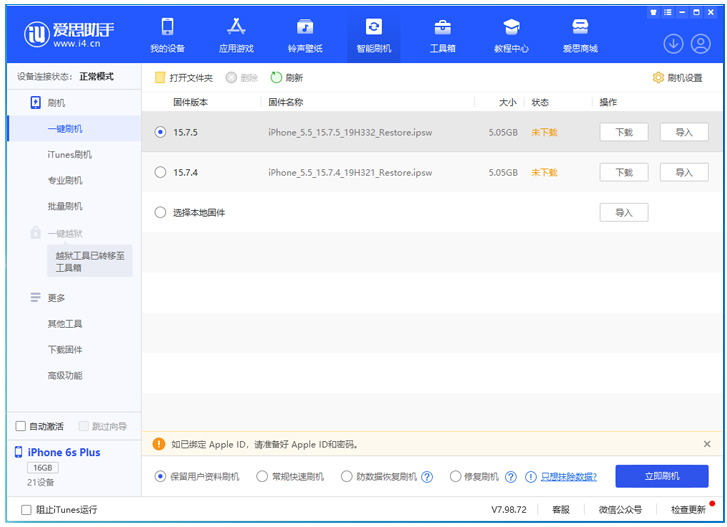Click 打开文件夹 folder icon
This screenshot has height=527, width=727.
(160, 77)
